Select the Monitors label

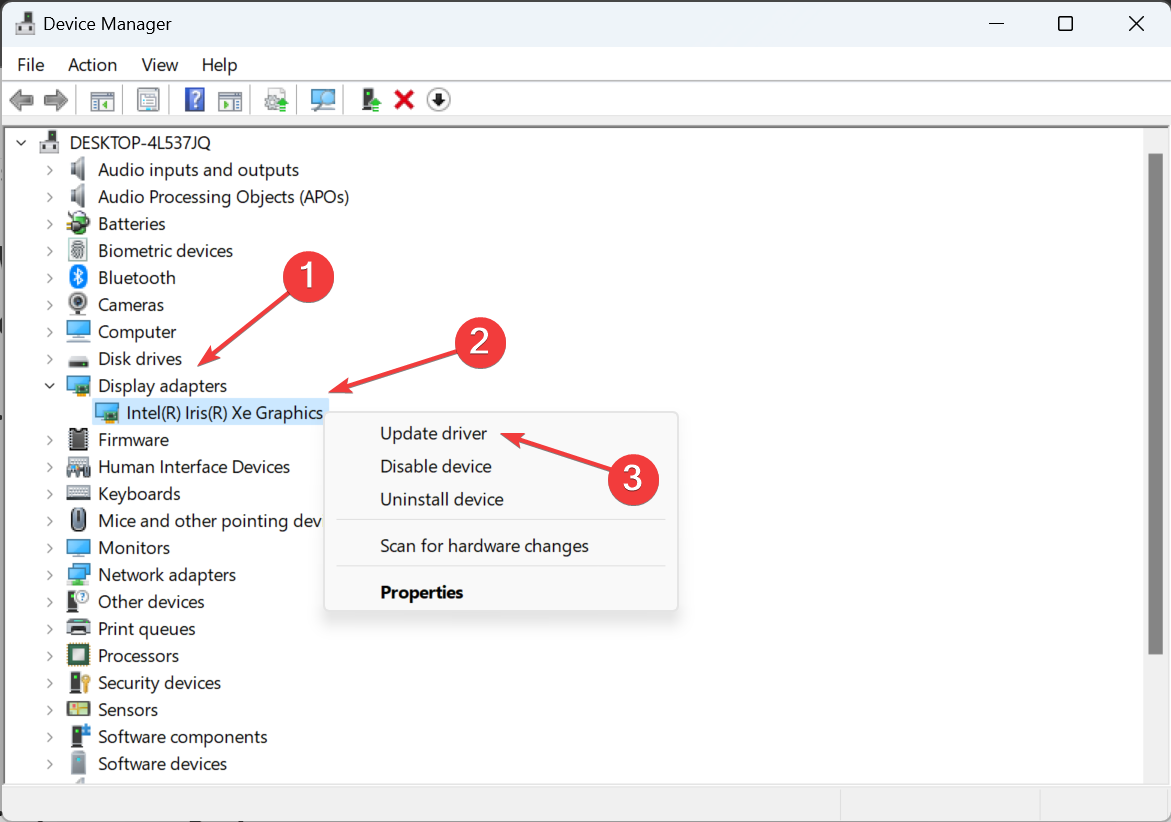pos(134,547)
